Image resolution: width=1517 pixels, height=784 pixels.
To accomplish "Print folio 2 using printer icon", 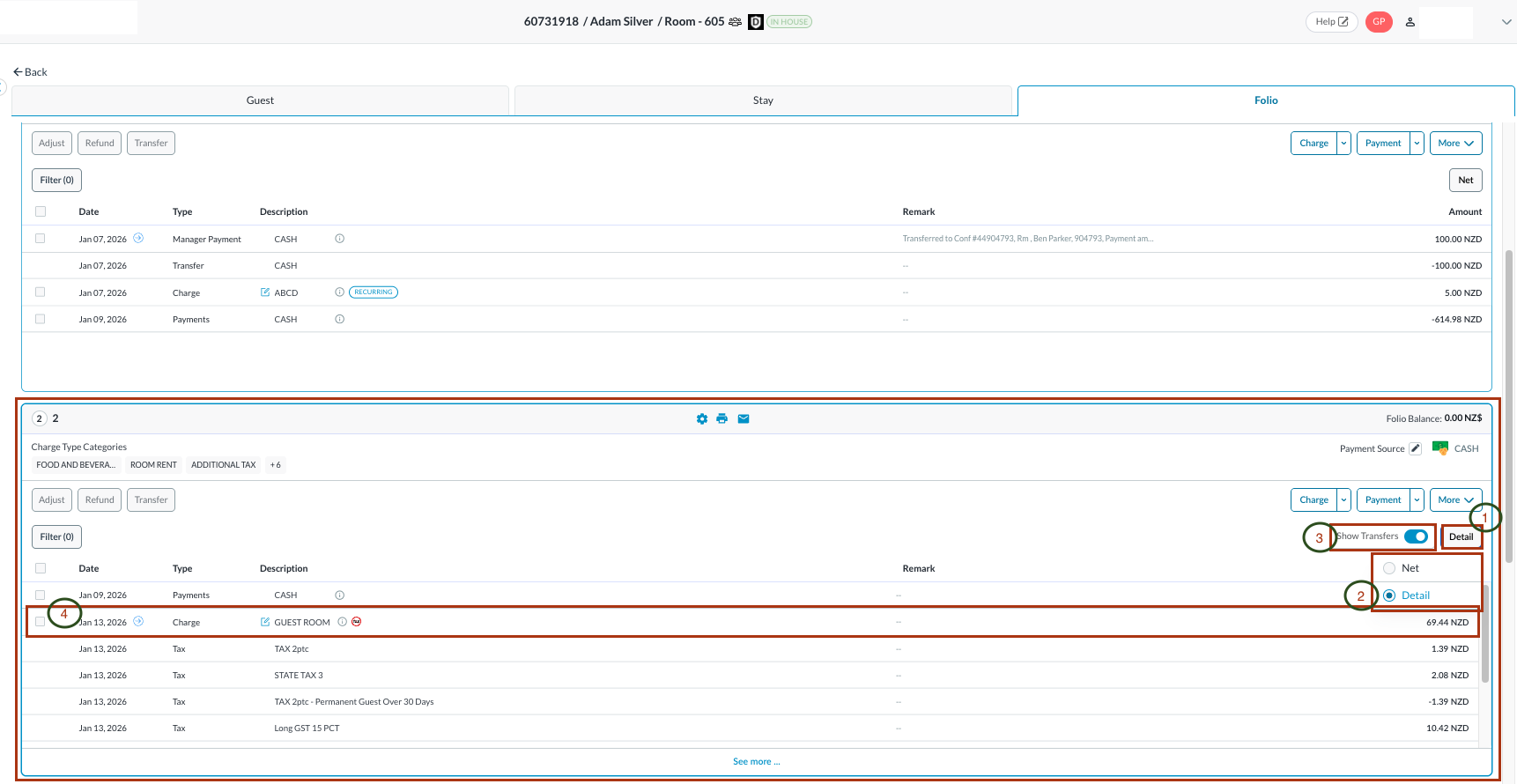I will (722, 419).
